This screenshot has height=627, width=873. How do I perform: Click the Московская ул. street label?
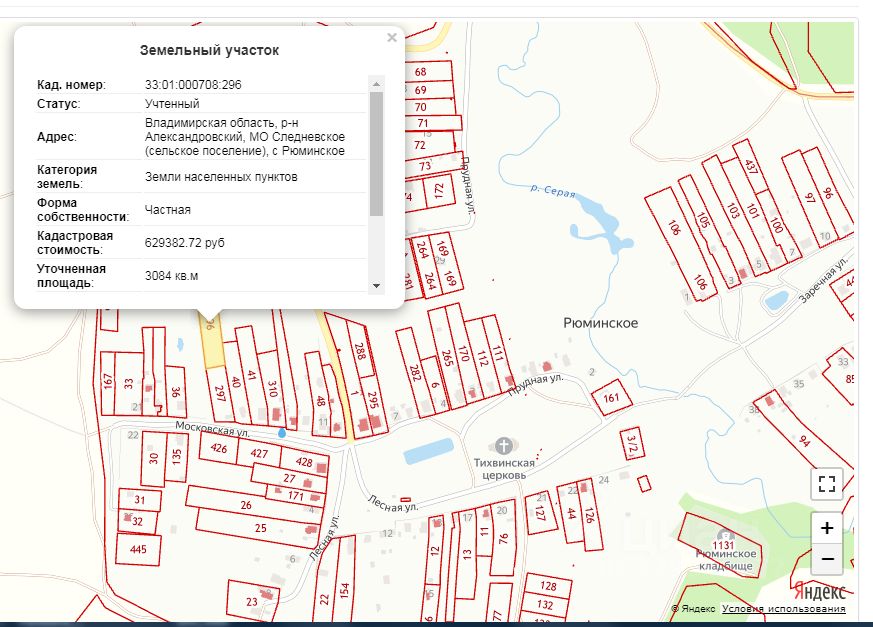[213, 428]
